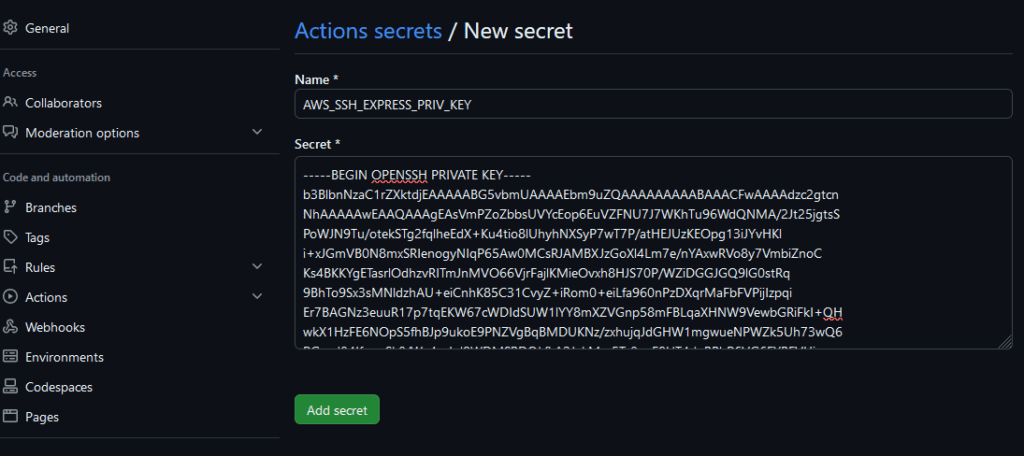The height and width of the screenshot is (456, 1024).
Task: Click the Pages browser icon
Action: pos(10,416)
